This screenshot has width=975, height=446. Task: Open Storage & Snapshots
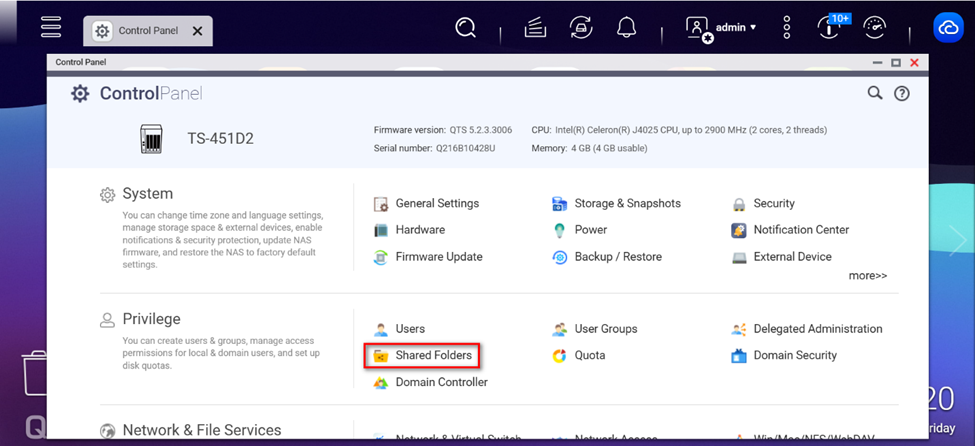coord(626,203)
